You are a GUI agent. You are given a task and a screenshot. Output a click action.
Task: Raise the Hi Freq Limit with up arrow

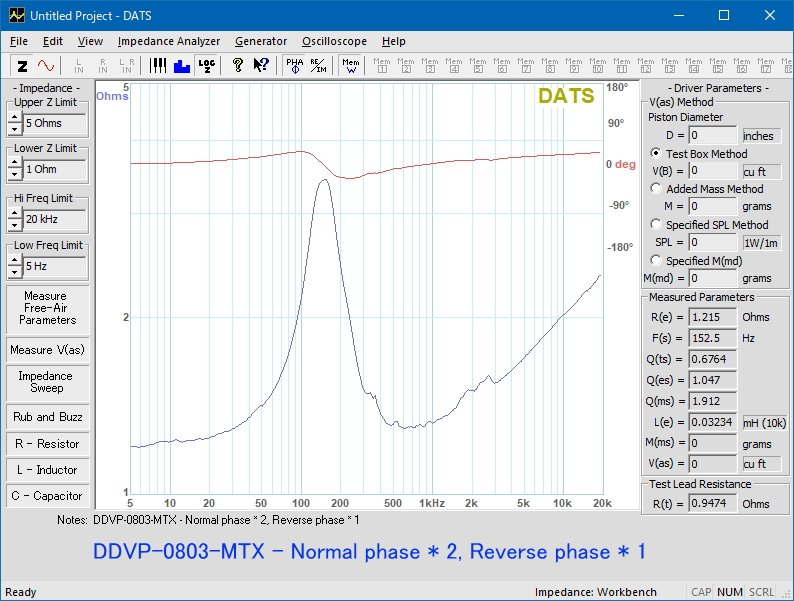[x=15, y=214]
